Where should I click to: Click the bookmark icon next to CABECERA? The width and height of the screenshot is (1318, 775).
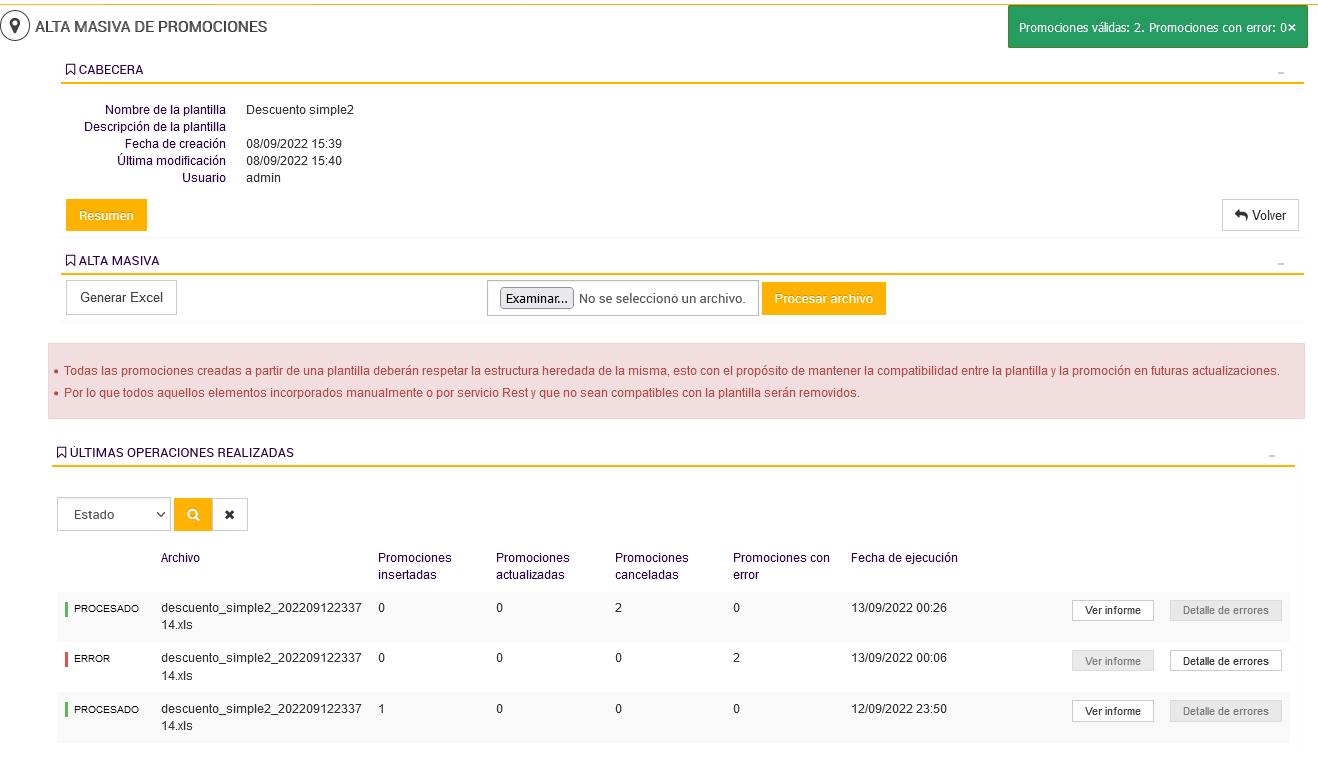[71, 70]
